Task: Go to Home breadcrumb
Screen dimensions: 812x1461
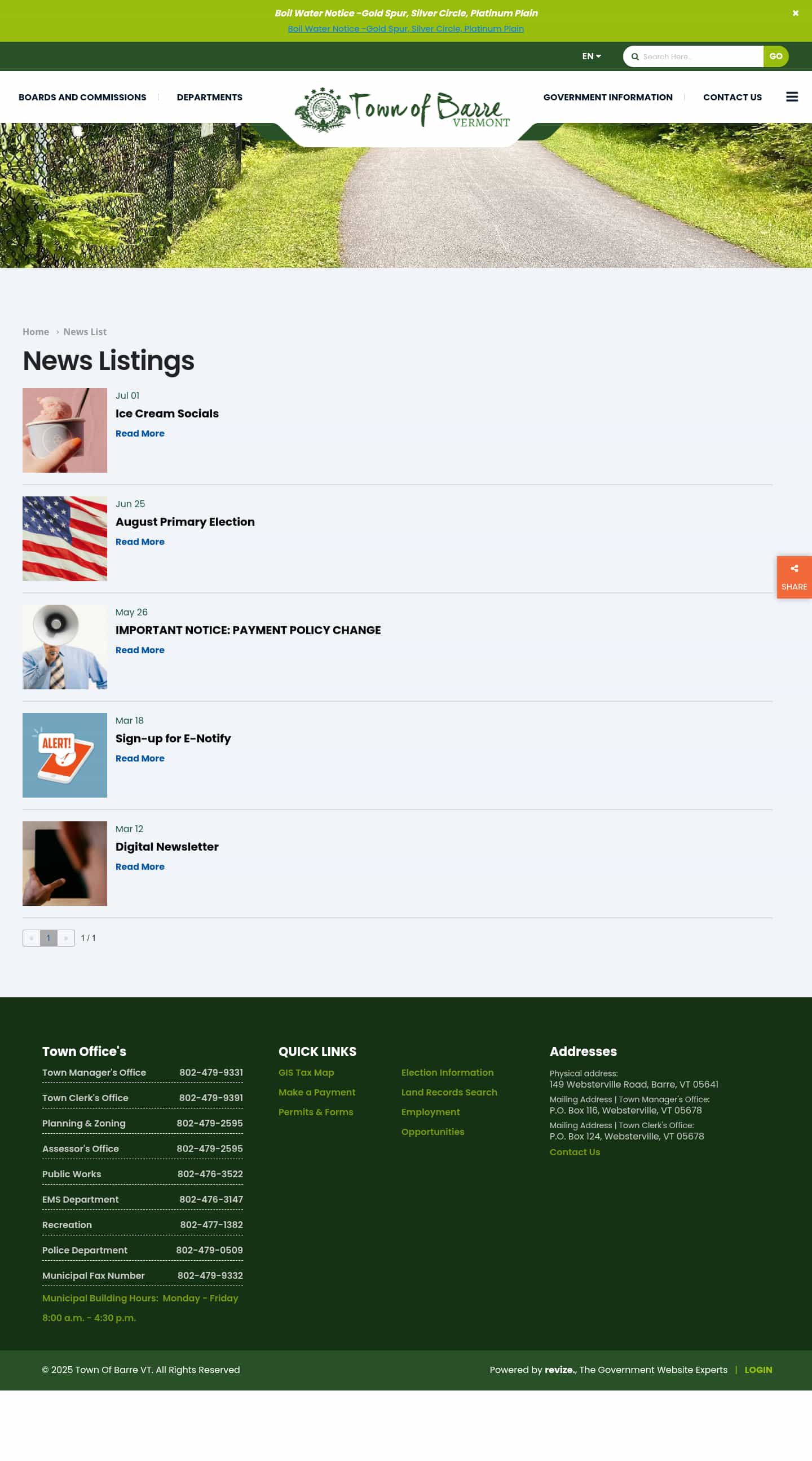Action: (x=36, y=332)
